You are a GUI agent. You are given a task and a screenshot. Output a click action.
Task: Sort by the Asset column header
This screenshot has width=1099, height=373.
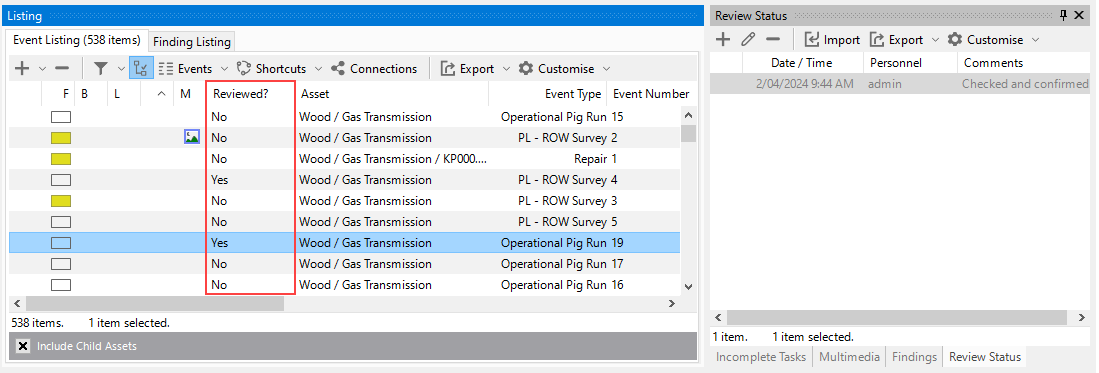click(392, 93)
